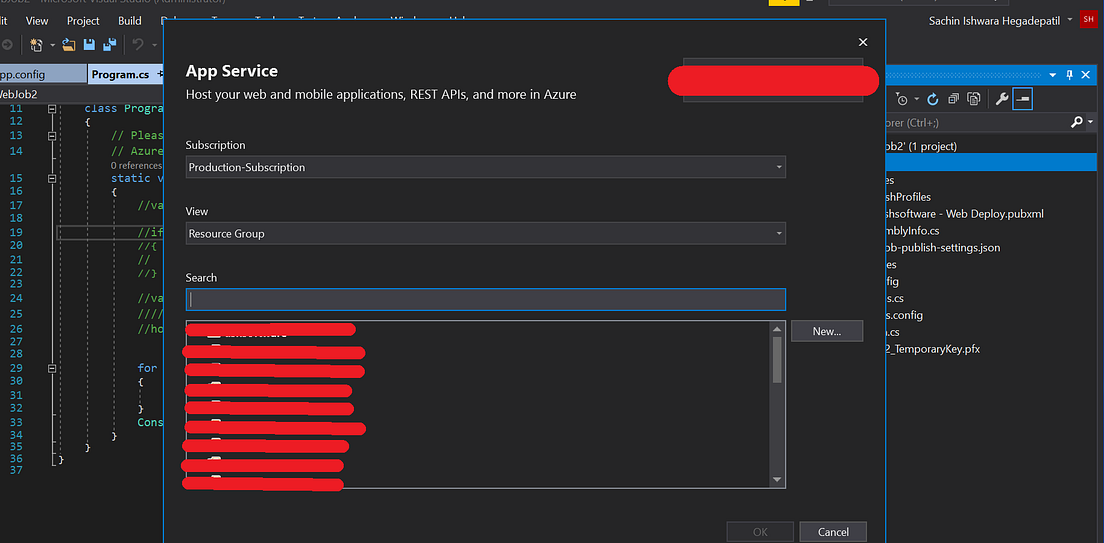Open the View Resource Group dropdown
Screen dimensions: 1104x543
[486, 233]
